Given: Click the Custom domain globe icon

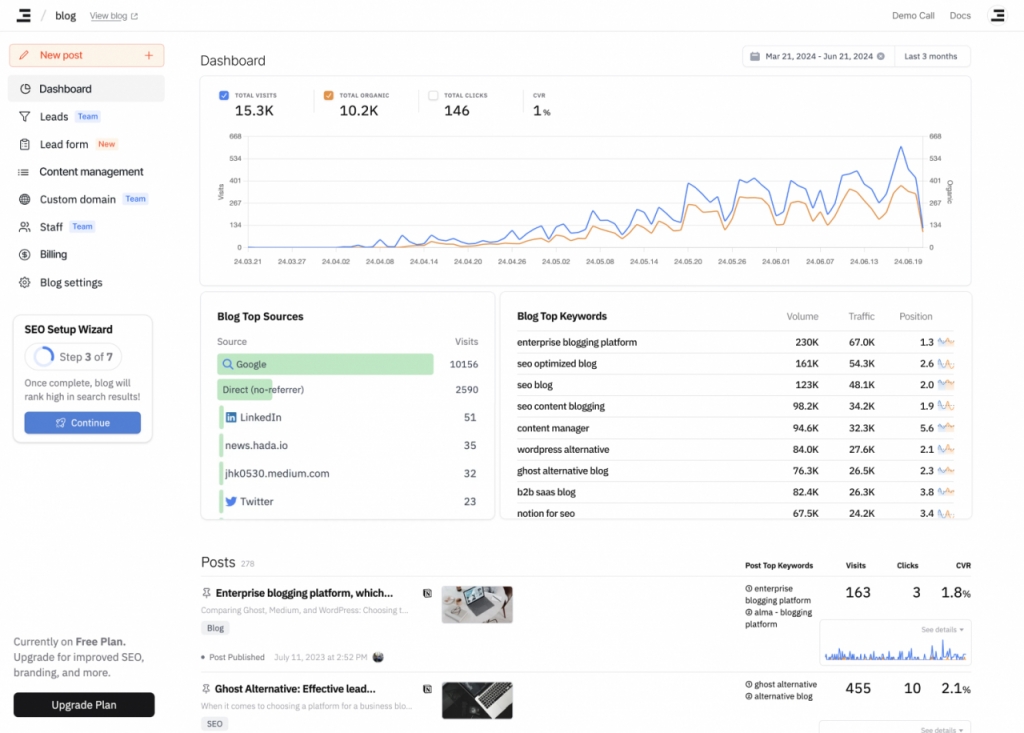Looking at the screenshot, I should (24, 200).
